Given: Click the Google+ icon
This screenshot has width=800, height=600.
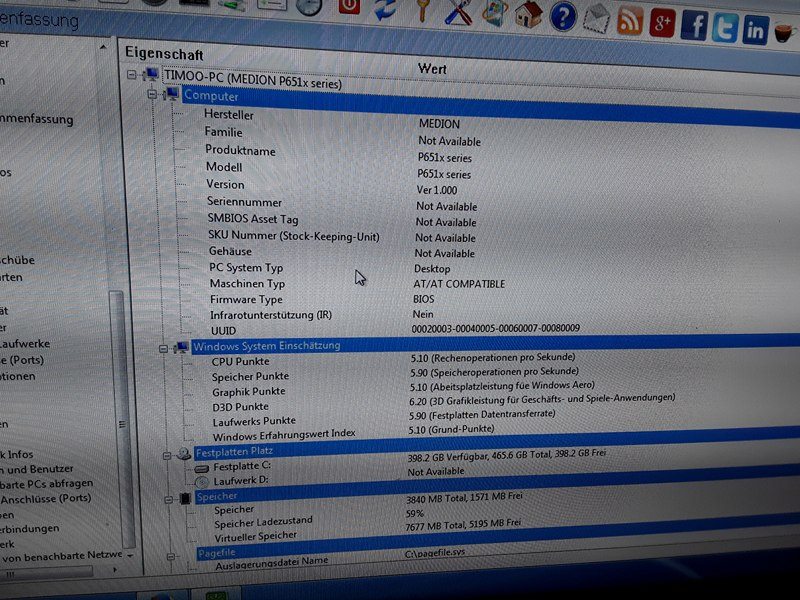Looking at the screenshot, I should tap(662, 22).
